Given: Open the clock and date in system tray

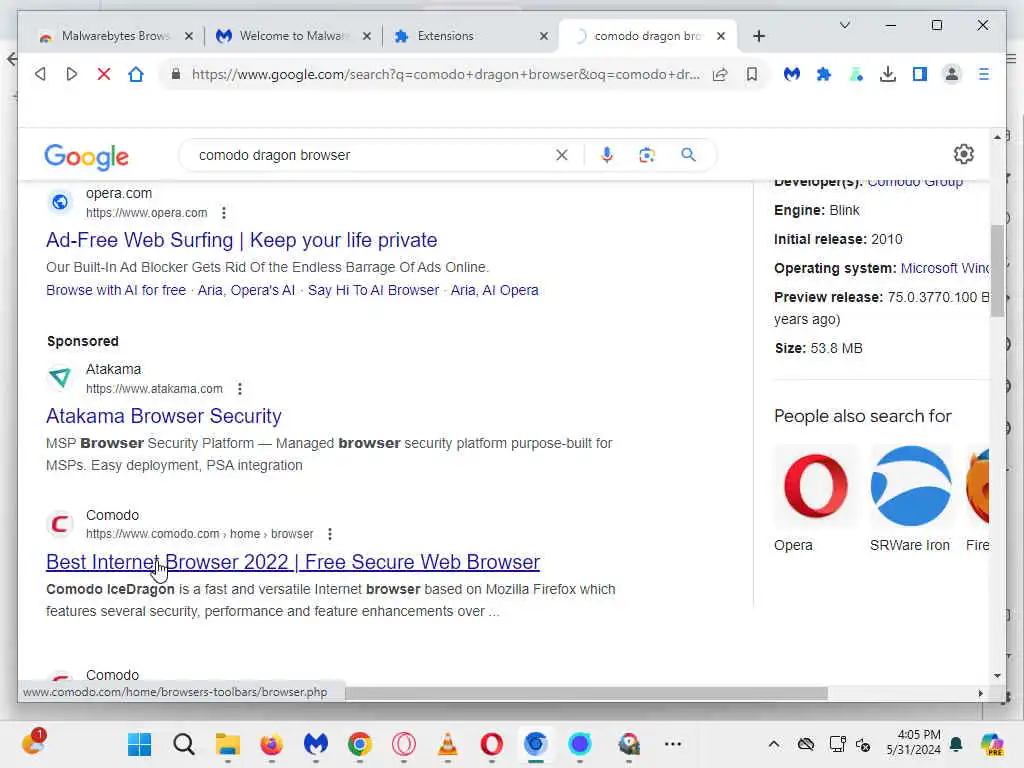Looking at the screenshot, I should coord(914,743).
